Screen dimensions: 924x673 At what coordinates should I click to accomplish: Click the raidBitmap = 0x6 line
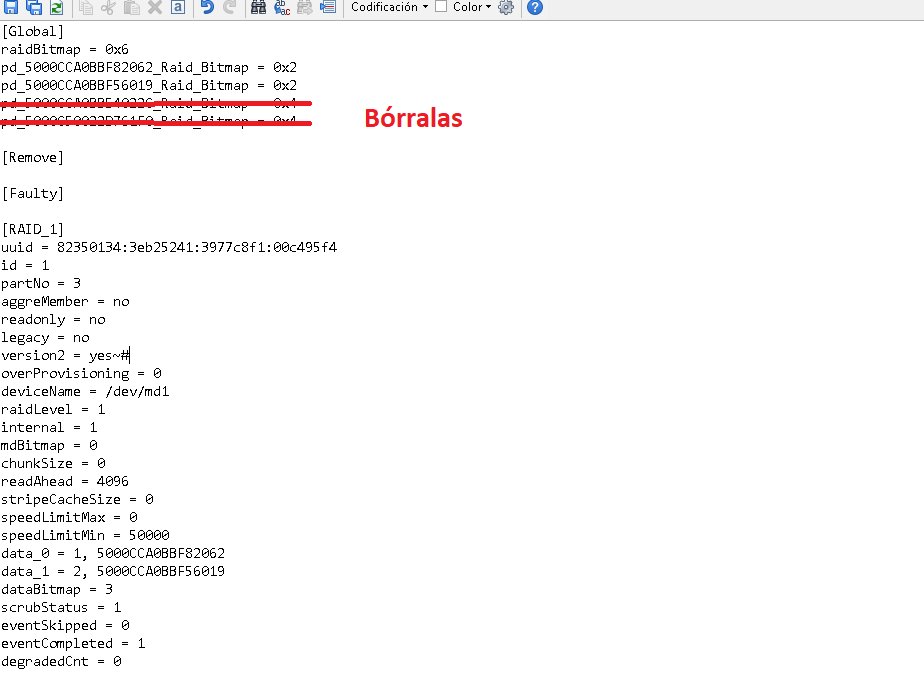(65, 50)
